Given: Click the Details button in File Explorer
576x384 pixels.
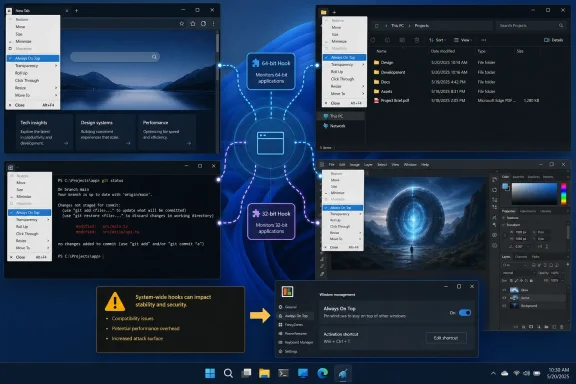Looking at the screenshot, I should point(554,40).
